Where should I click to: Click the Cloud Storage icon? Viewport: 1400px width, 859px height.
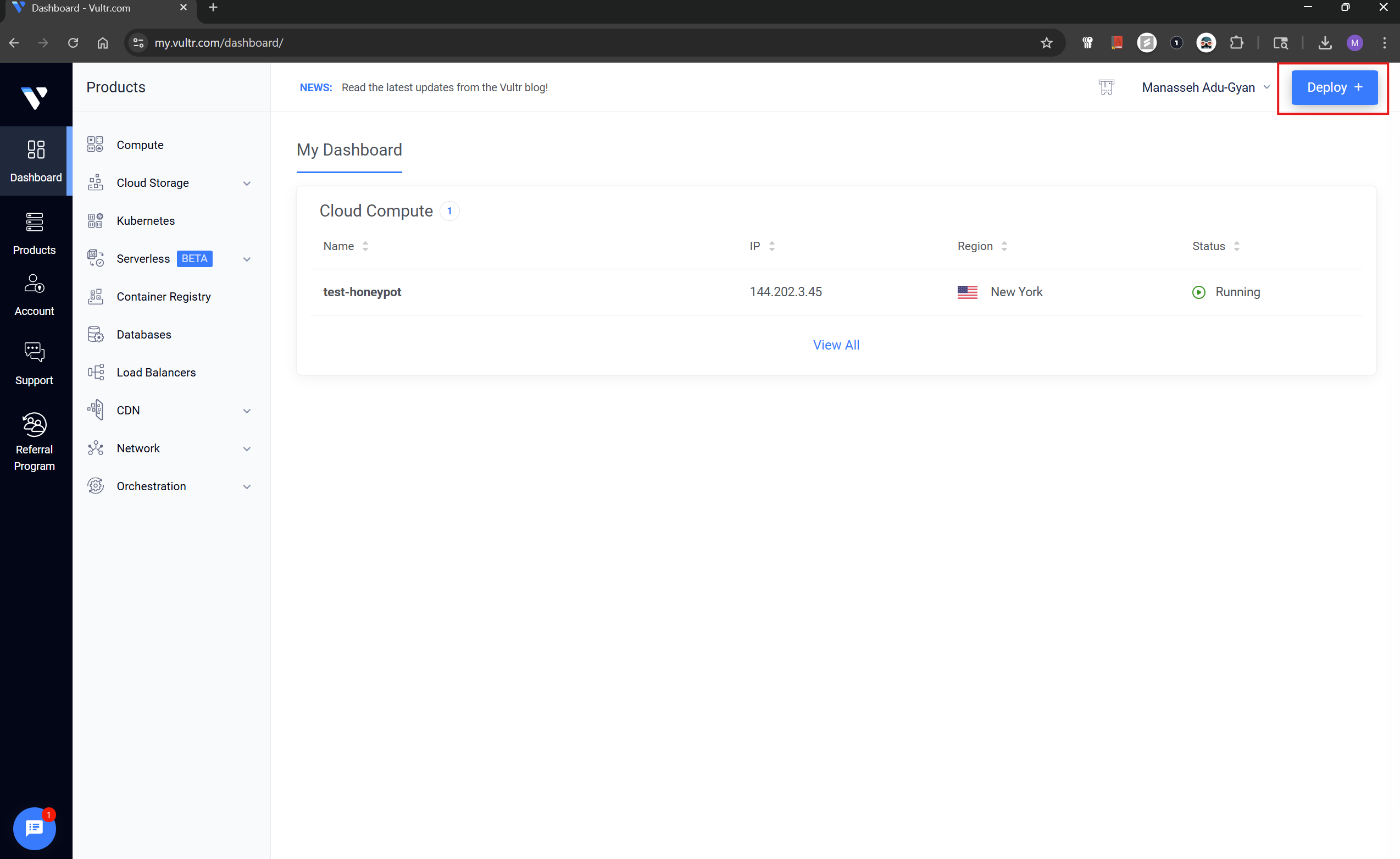96,182
